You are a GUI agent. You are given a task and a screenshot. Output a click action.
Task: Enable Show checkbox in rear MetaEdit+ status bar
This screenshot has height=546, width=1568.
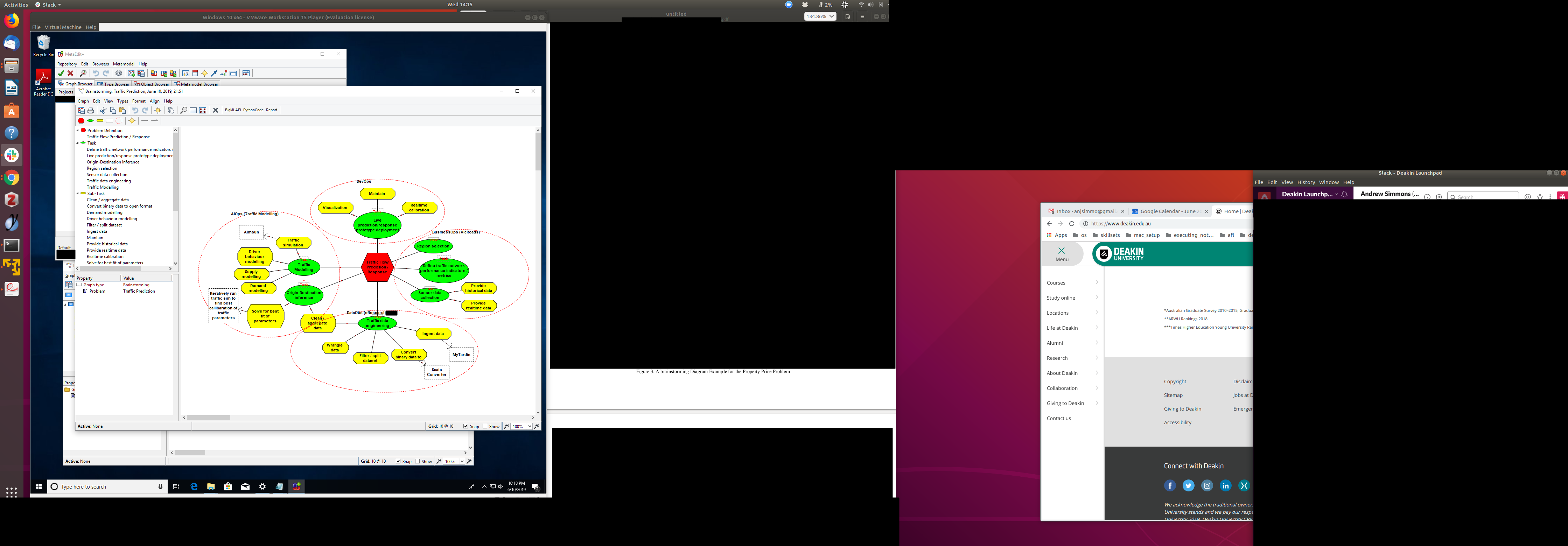click(418, 461)
